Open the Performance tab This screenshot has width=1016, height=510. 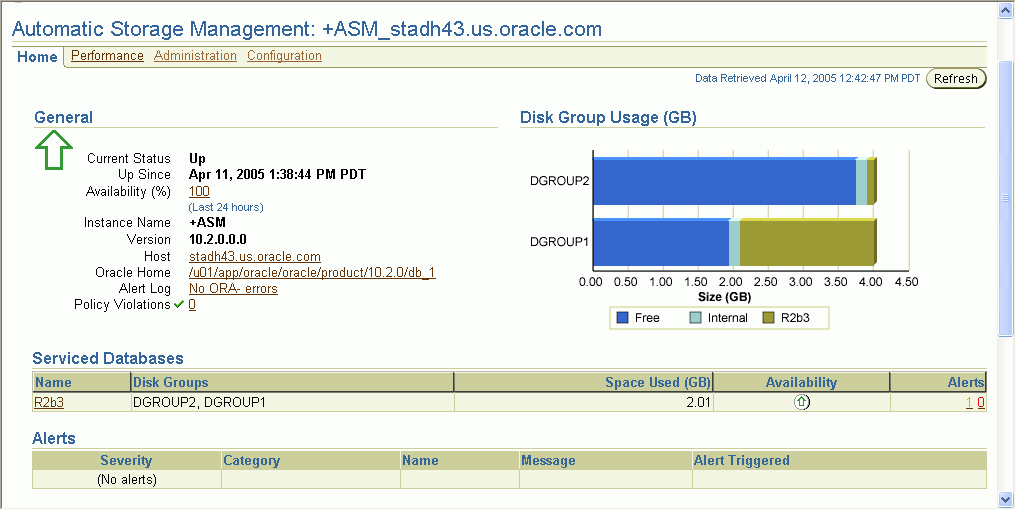[107, 56]
